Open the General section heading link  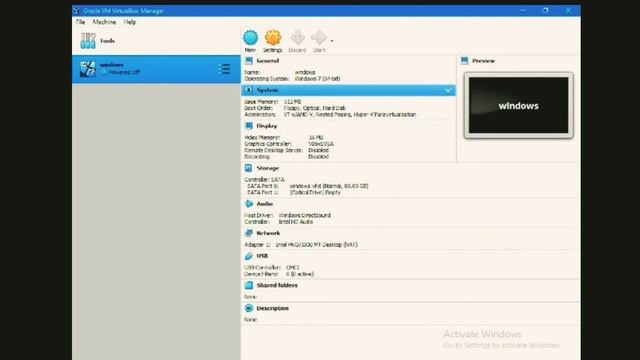pyautogui.click(x=268, y=61)
